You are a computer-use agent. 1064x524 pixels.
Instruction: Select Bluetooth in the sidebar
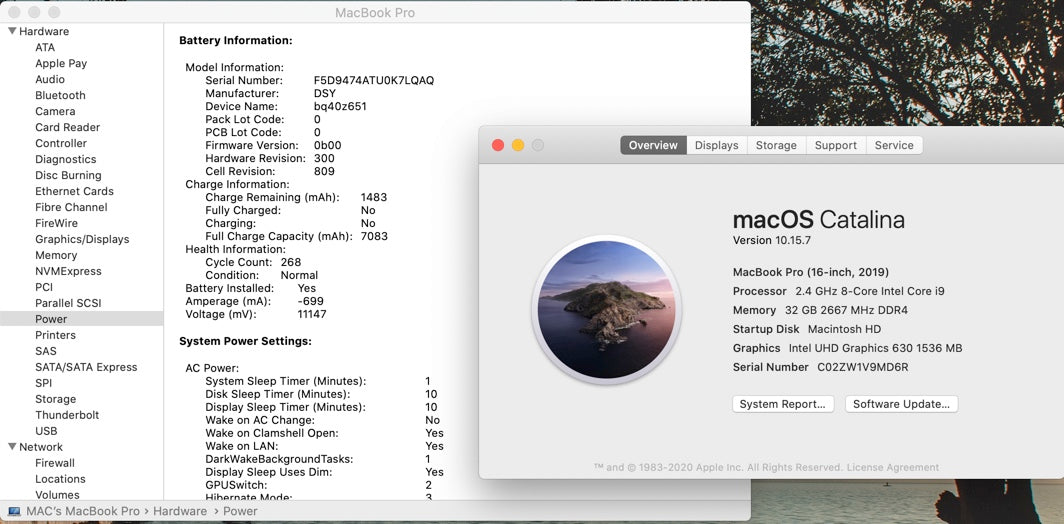pos(60,95)
